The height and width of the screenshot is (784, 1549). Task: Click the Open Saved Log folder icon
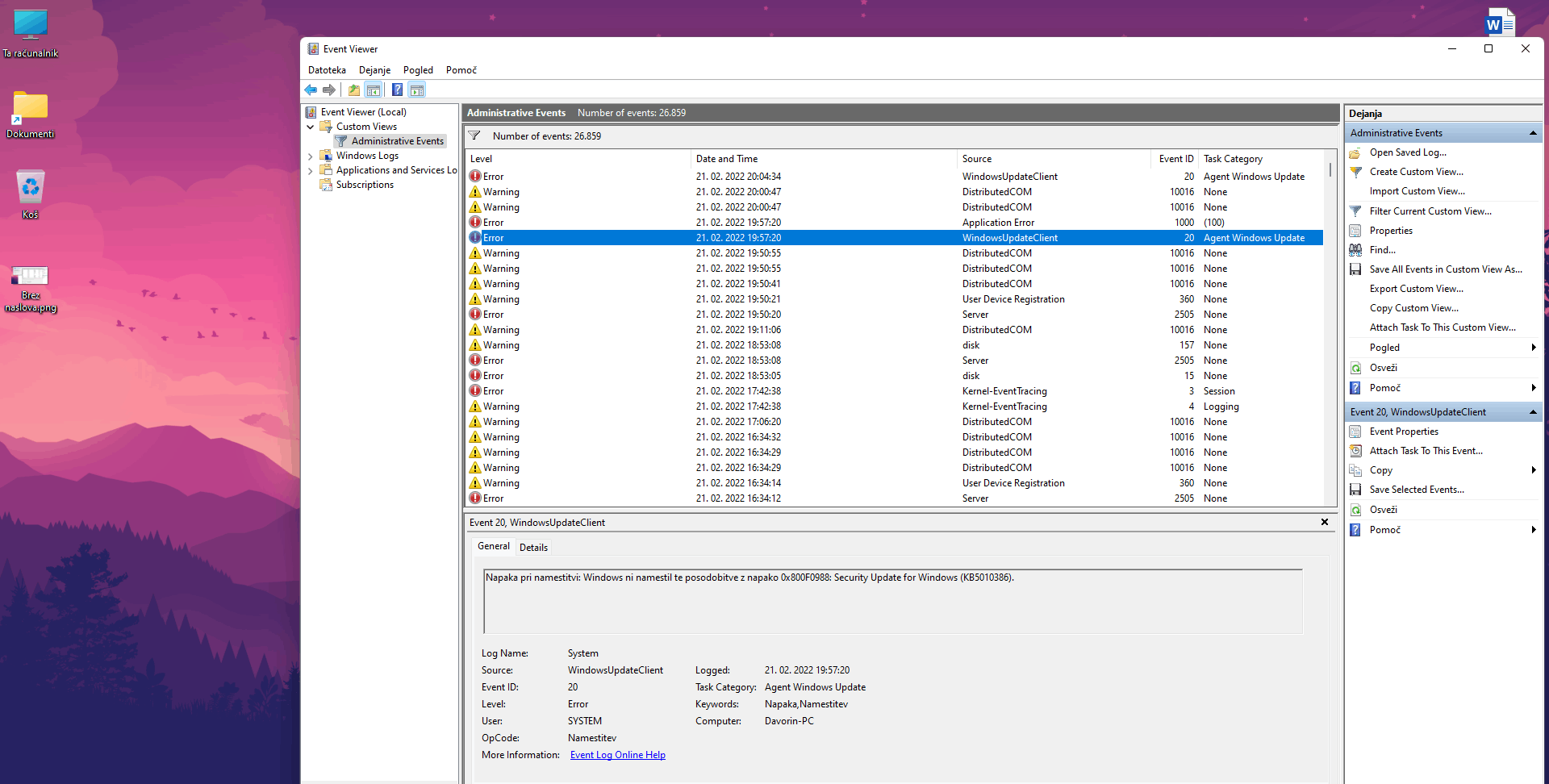(x=1355, y=152)
